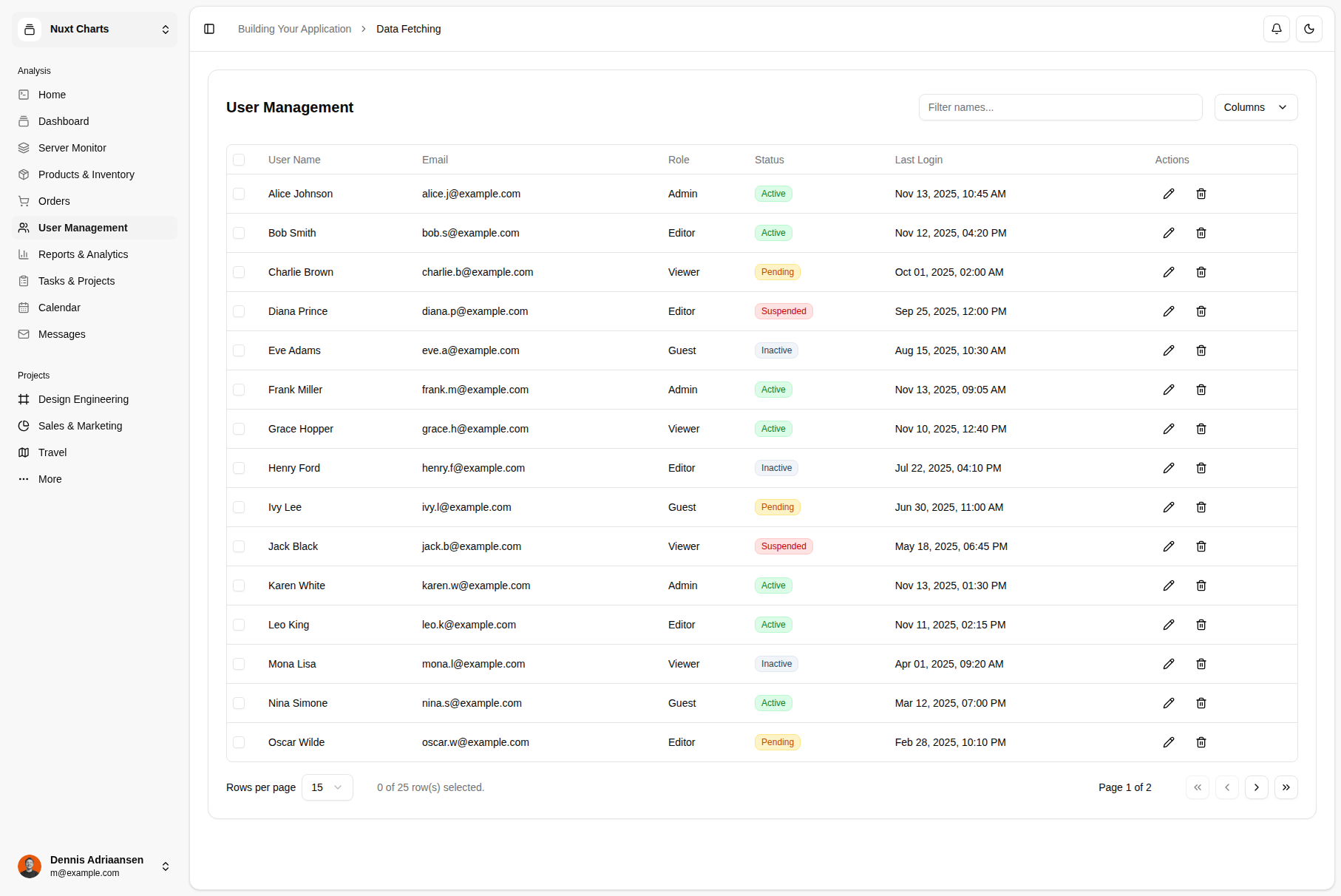Expand the Nuxt Charts workspace switcher
This screenshot has width=1341, height=896.
pos(95,30)
